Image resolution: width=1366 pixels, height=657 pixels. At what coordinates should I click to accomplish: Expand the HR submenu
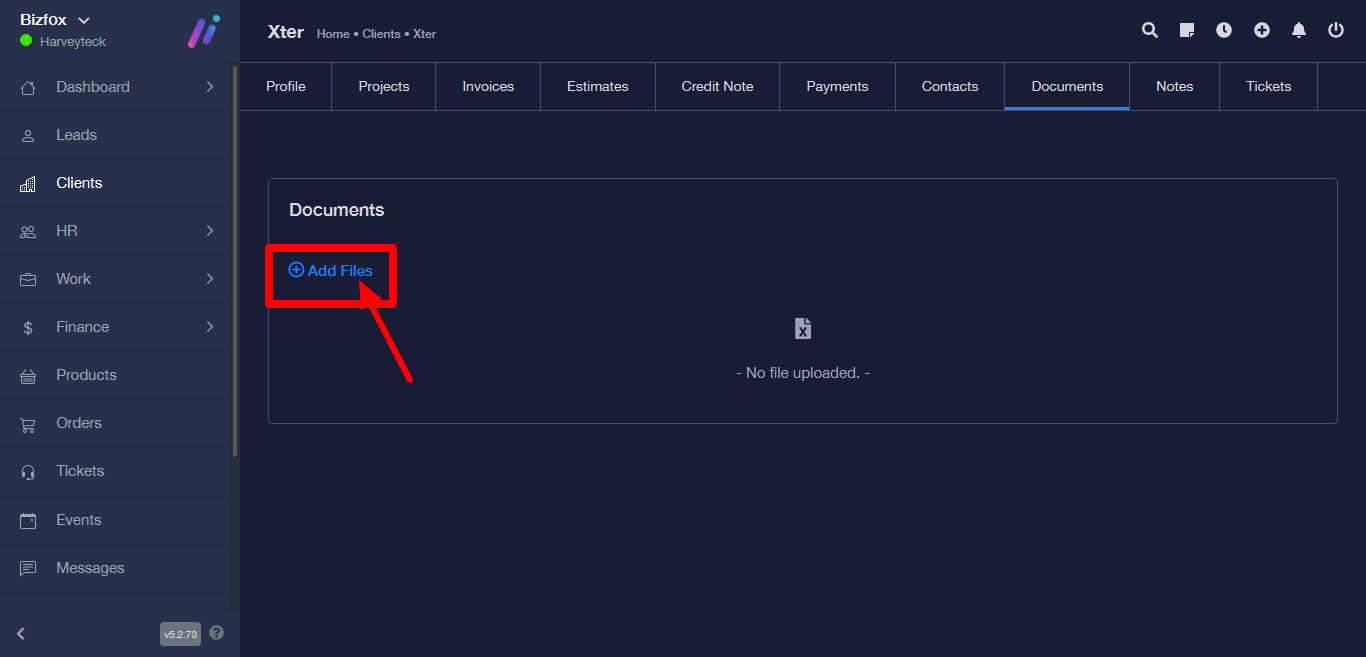coord(210,231)
